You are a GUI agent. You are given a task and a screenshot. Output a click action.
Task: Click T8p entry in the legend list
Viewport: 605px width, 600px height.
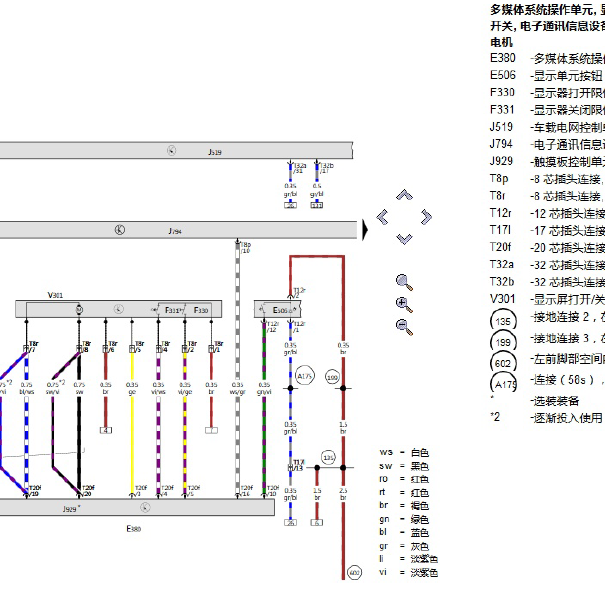click(x=547, y=179)
